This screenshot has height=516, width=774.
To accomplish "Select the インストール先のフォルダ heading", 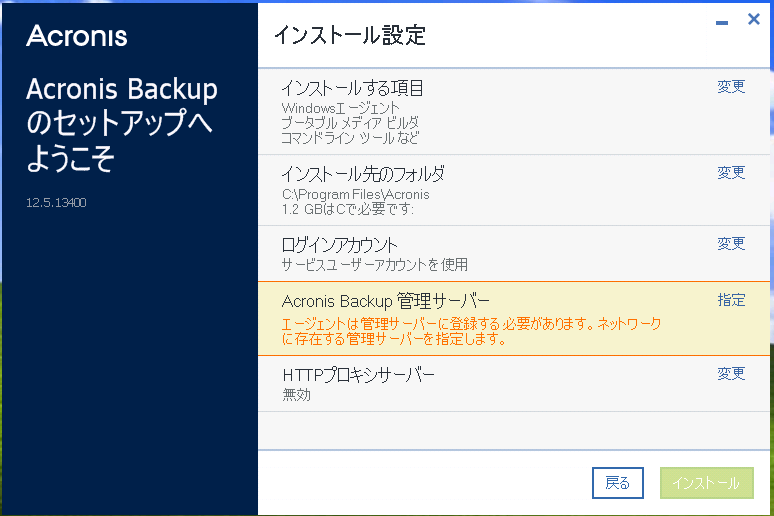I will 363,174.
